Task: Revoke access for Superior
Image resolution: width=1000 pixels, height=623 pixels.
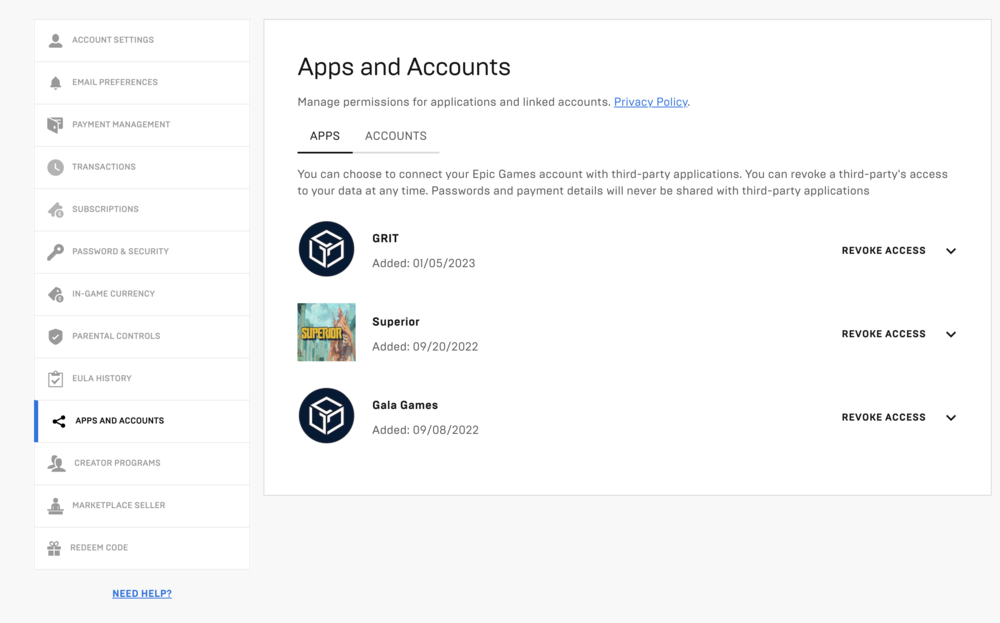Action: [x=883, y=334]
